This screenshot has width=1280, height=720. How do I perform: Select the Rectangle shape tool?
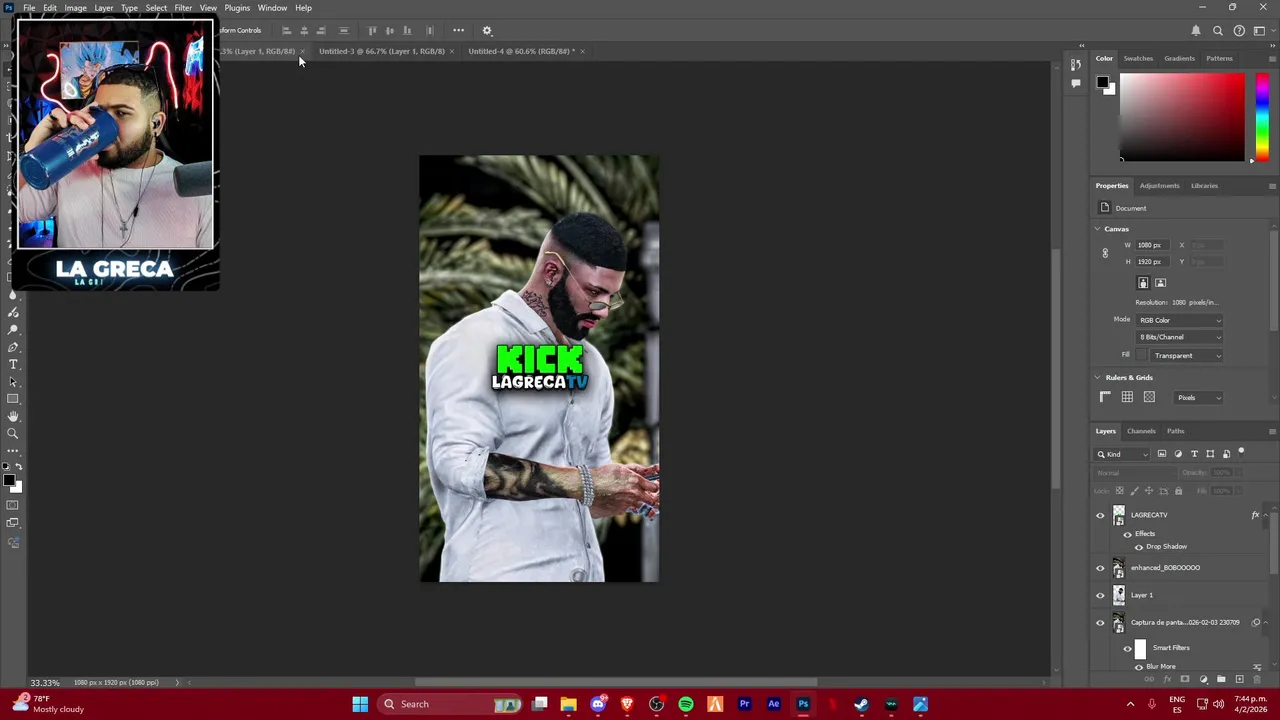(13, 399)
